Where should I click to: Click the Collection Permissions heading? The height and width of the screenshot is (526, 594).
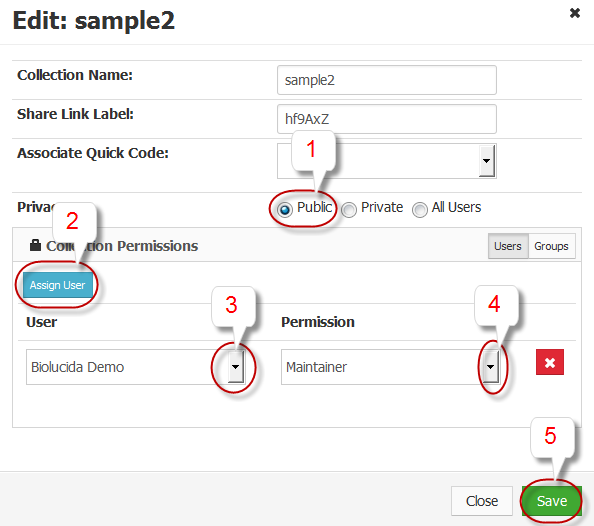[x=122, y=246]
